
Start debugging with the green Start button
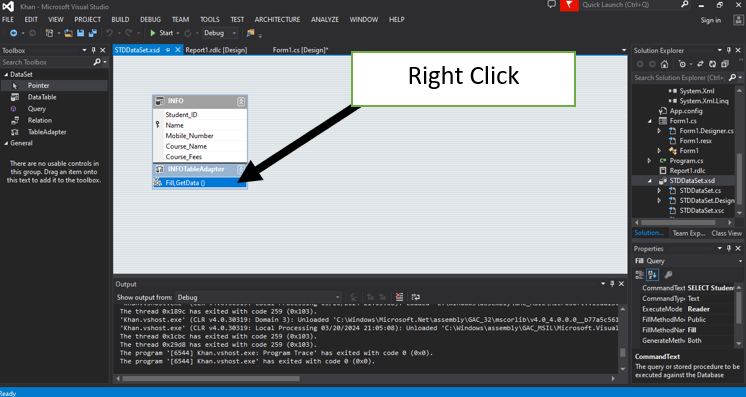(161, 33)
